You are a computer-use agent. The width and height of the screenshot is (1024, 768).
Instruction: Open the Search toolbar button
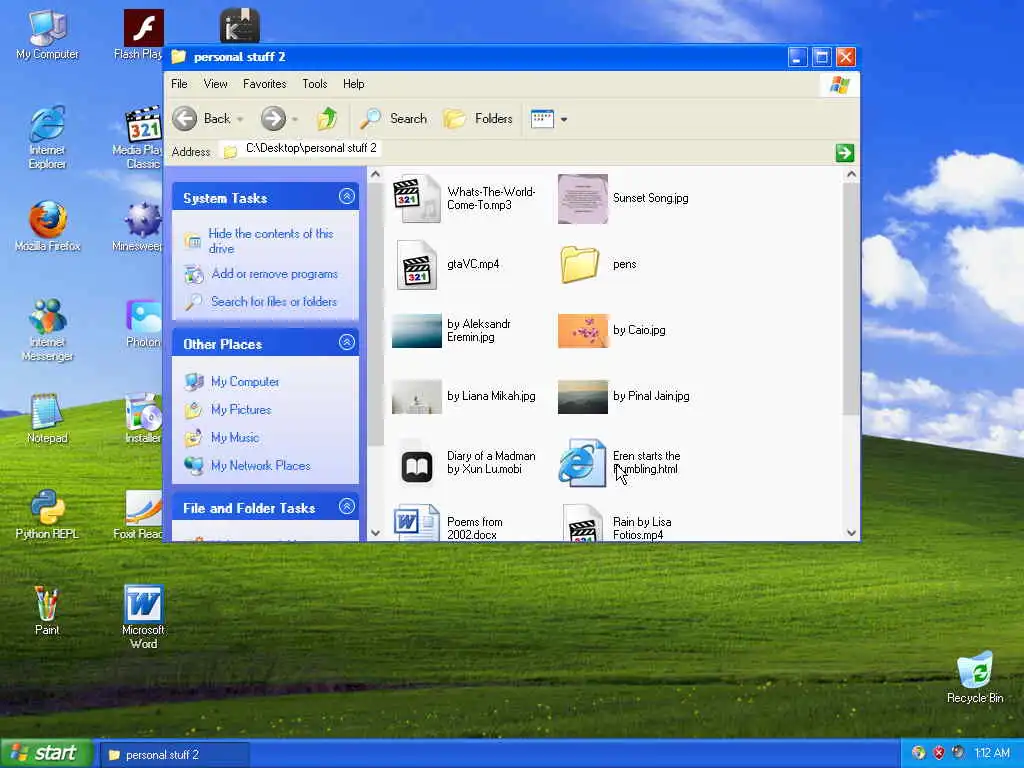pyautogui.click(x=394, y=119)
